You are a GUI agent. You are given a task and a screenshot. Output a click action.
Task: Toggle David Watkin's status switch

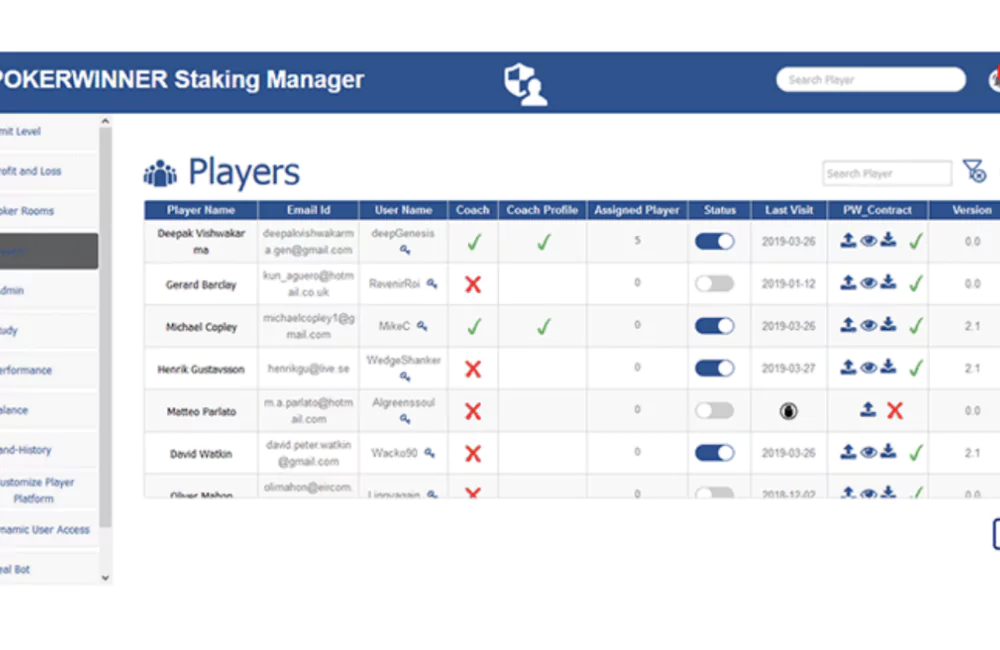pyautogui.click(x=714, y=453)
